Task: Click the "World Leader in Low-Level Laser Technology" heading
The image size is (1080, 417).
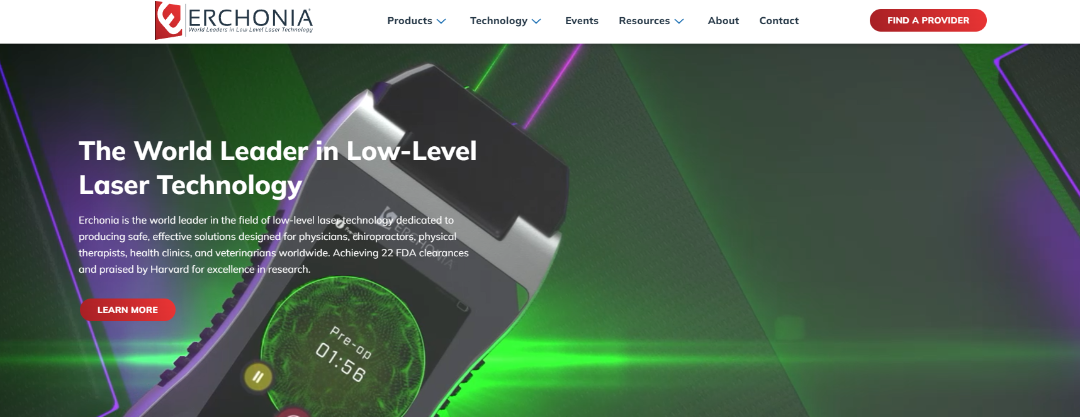Action: click(x=278, y=167)
